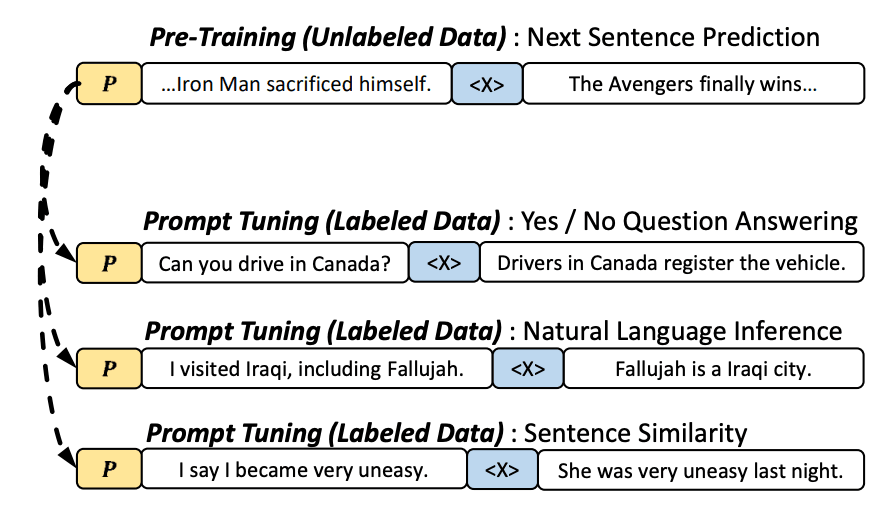Select the P box in the Sentence Similarity row
The image size is (878, 506).
click(x=108, y=470)
